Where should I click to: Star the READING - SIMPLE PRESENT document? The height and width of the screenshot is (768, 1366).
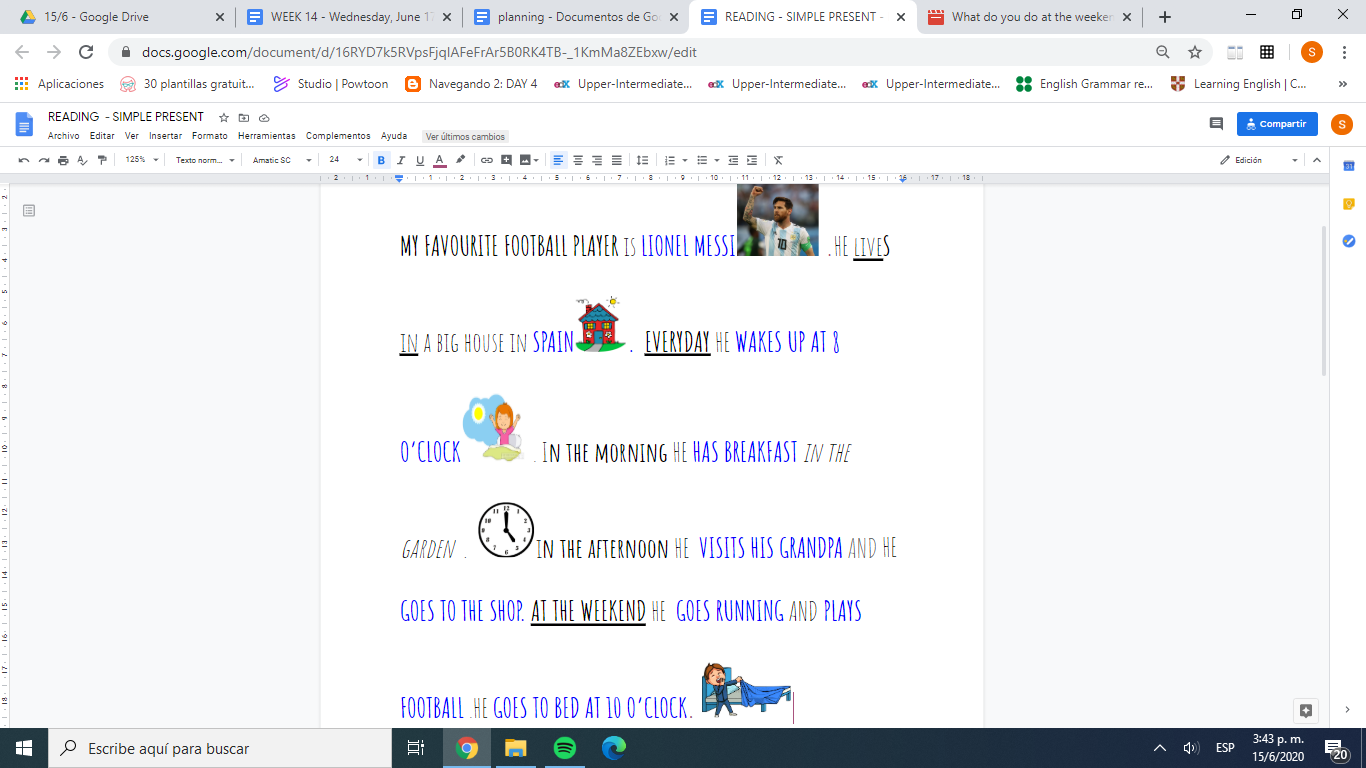click(x=224, y=117)
